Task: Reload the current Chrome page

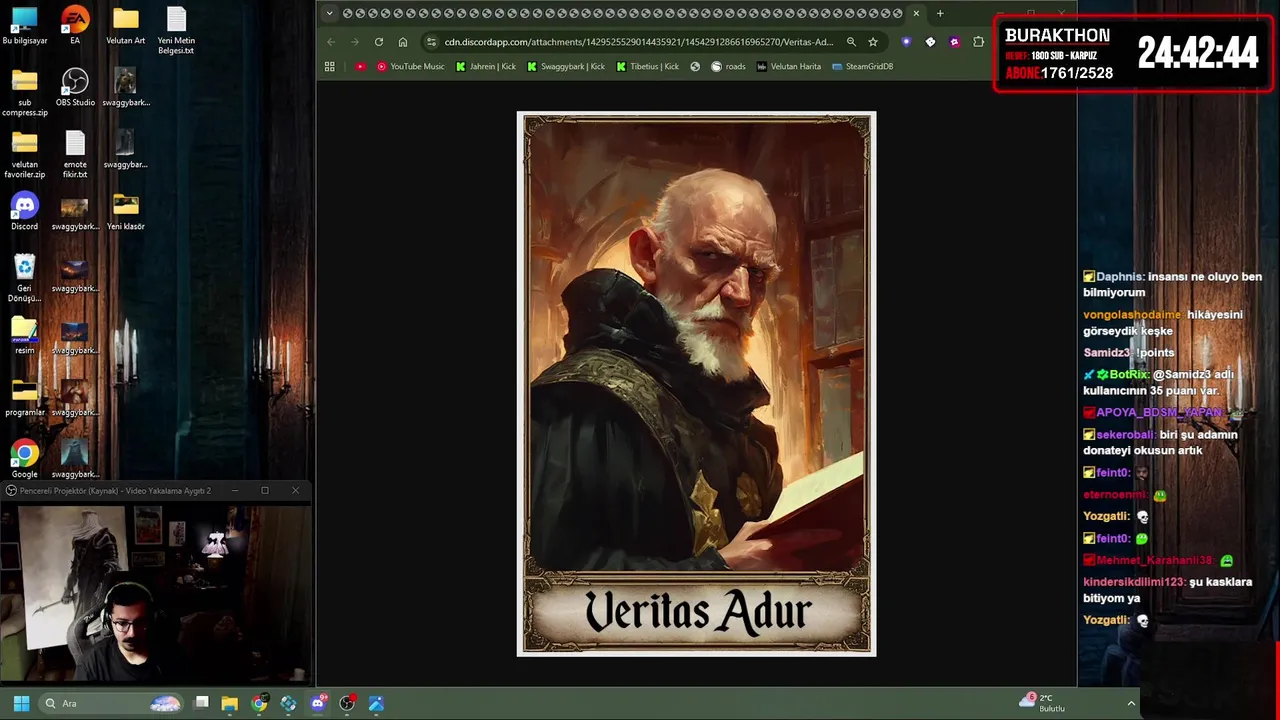Action: pyautogui.click(x=379, y=42)
